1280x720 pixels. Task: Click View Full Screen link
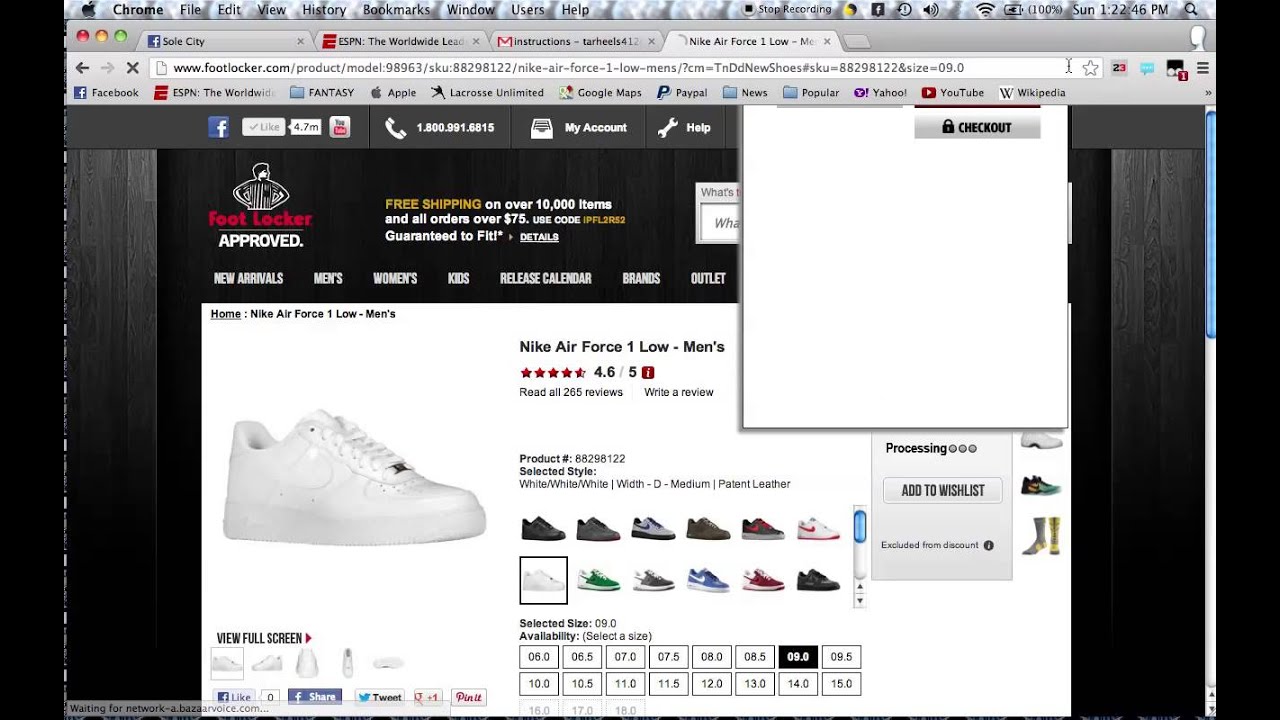[264, 638]
